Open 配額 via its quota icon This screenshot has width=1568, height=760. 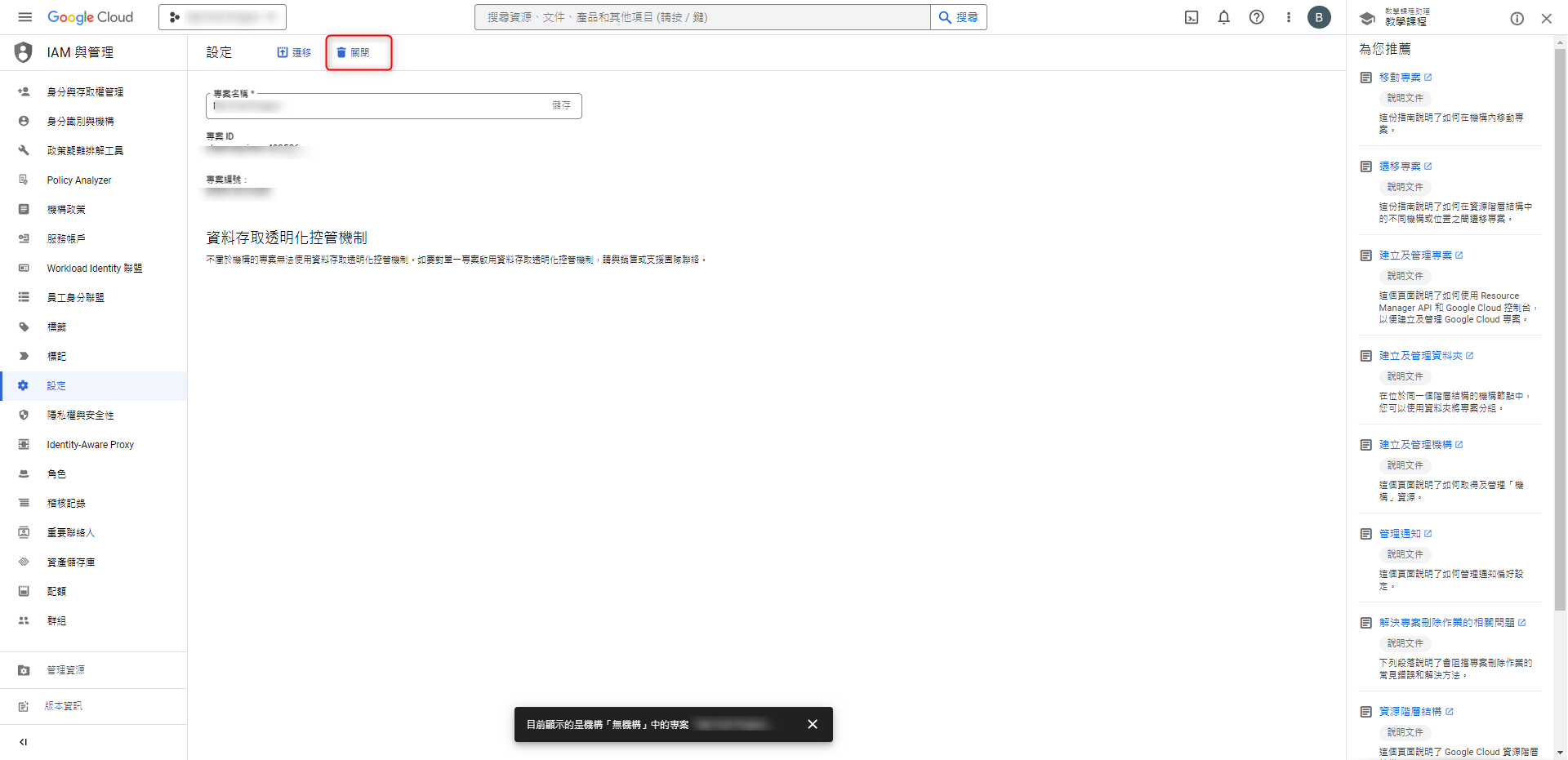point(24,592)
